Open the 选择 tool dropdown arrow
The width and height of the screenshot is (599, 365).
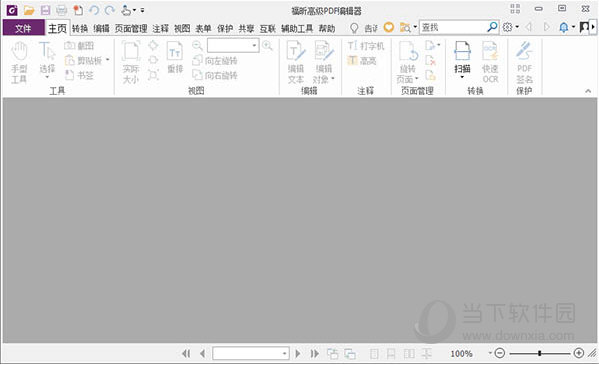(x=47, y=78)
